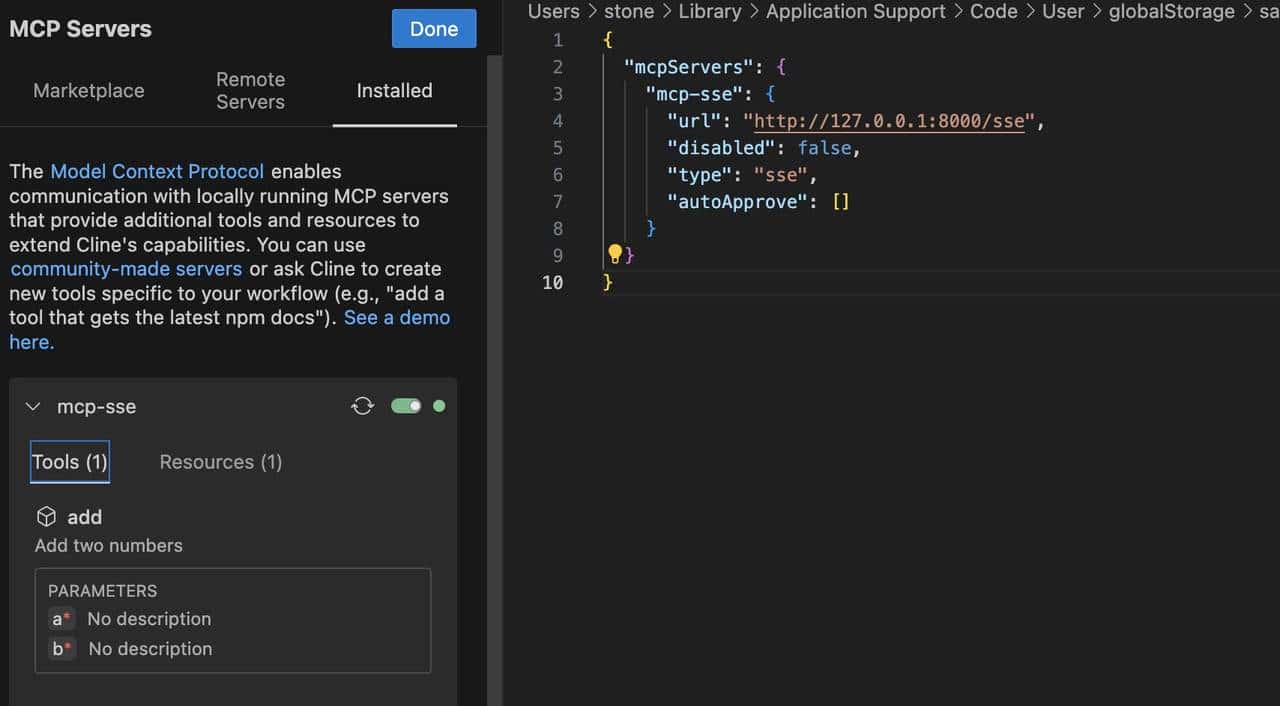
Task: Open the Resources (1) tab for mcp-sse
Action: click(220, 462)
